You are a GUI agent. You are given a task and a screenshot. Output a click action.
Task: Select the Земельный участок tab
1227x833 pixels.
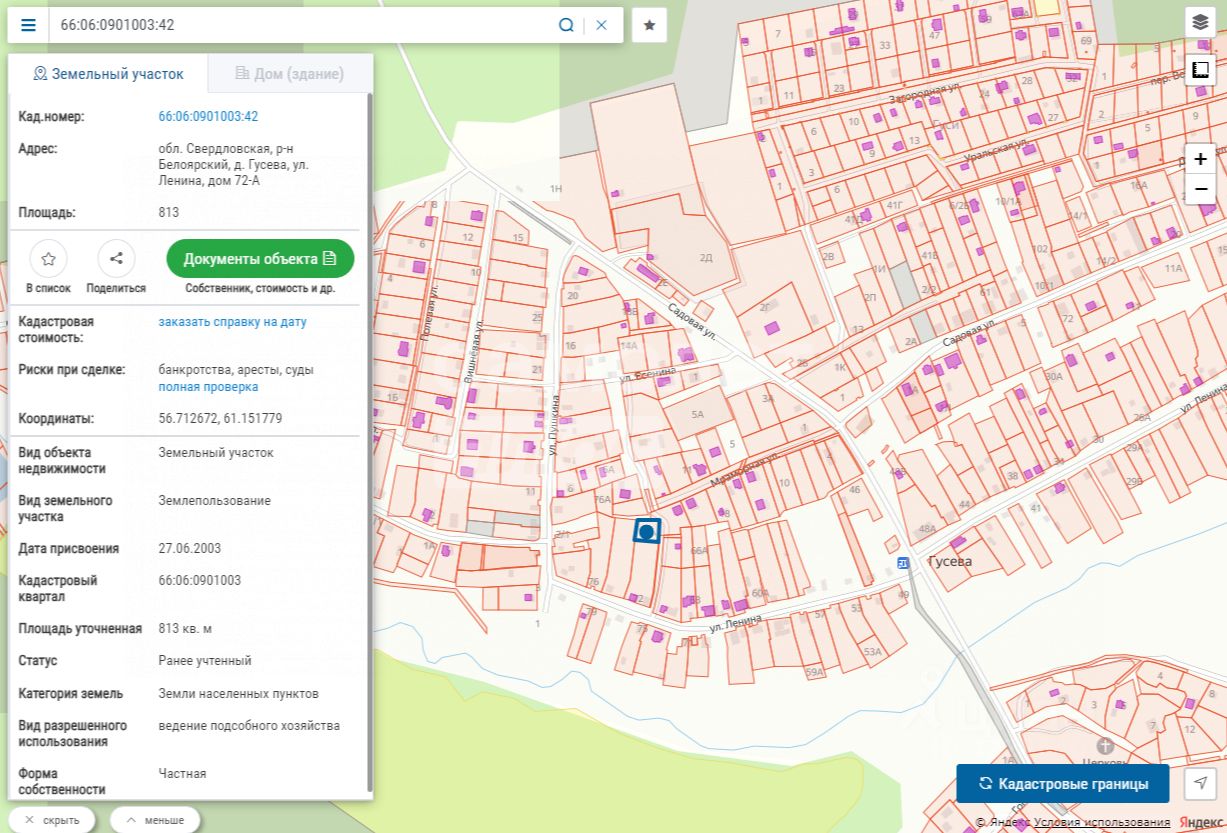(x=108, y=74)
